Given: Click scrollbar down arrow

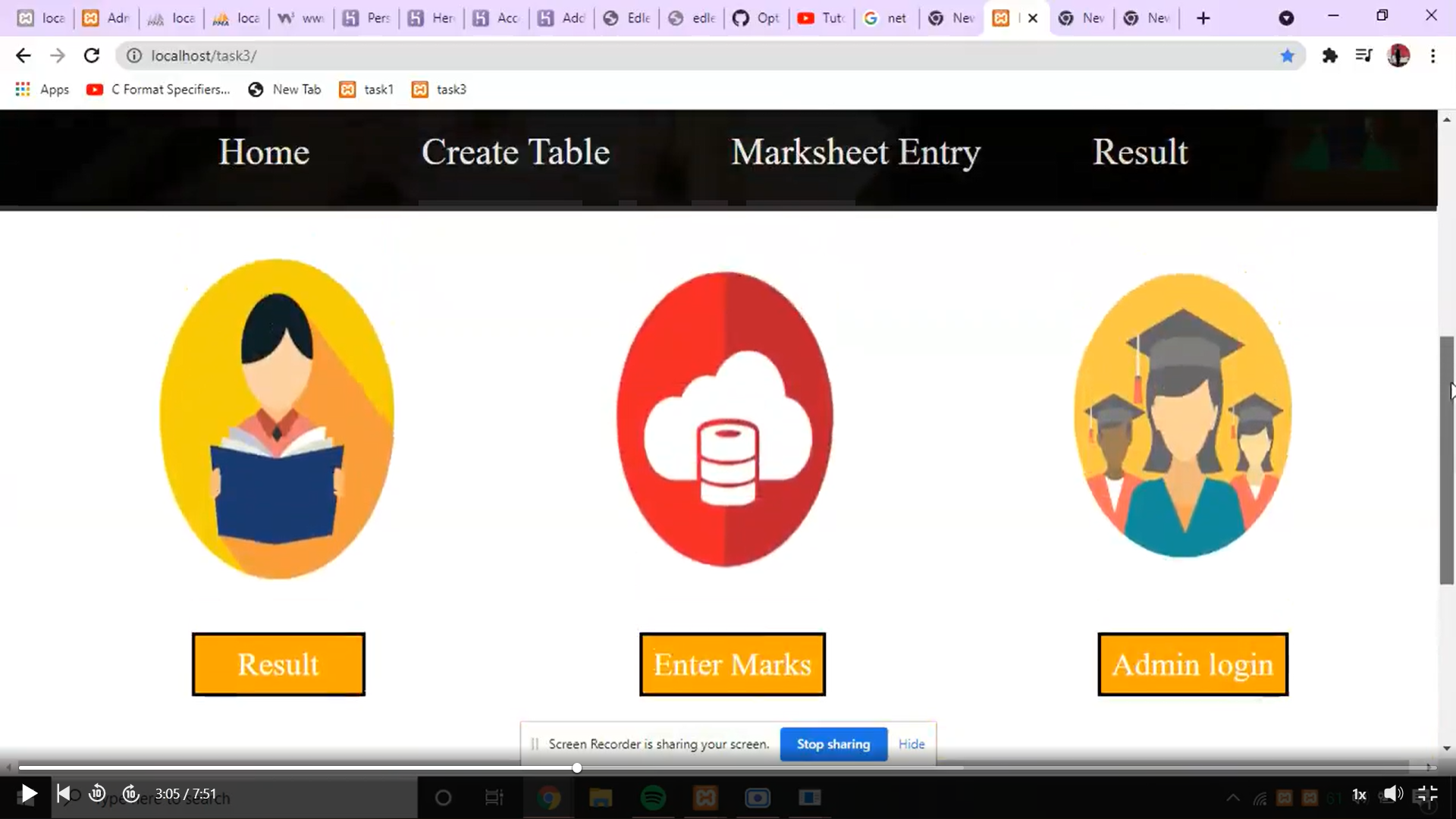Looking at the screenshot, I should pos(1447,748).
